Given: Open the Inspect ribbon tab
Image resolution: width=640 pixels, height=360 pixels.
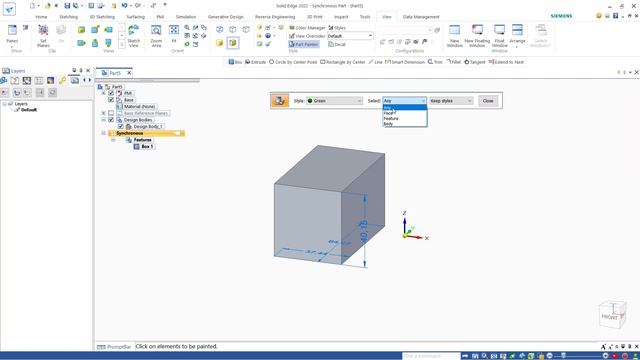Looking at the screenshot, I should tap(341, 17).
